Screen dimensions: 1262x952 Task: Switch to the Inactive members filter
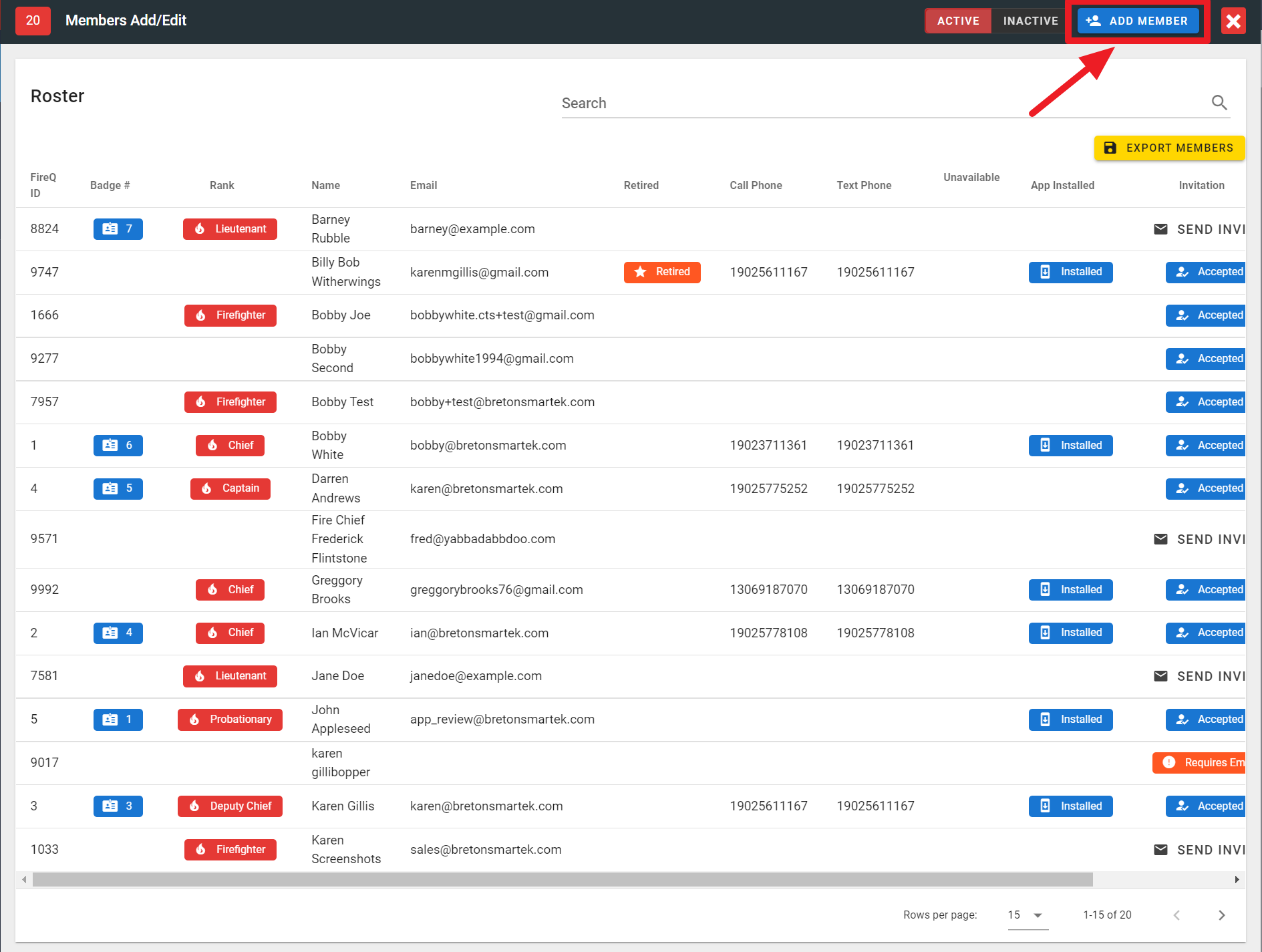pos(1030,21)
